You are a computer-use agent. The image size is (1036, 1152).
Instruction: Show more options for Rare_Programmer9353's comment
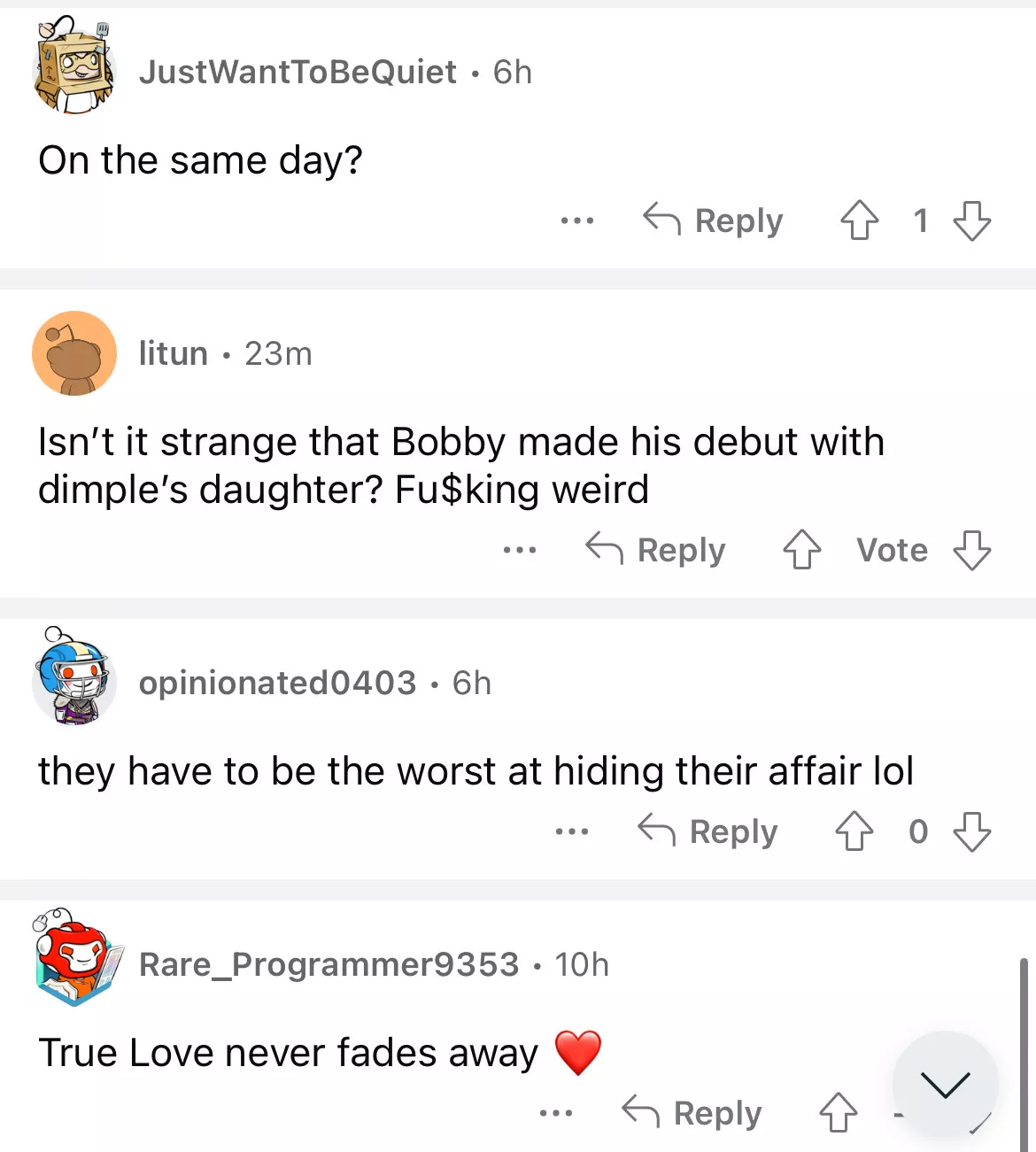(x=555, y=1113)
